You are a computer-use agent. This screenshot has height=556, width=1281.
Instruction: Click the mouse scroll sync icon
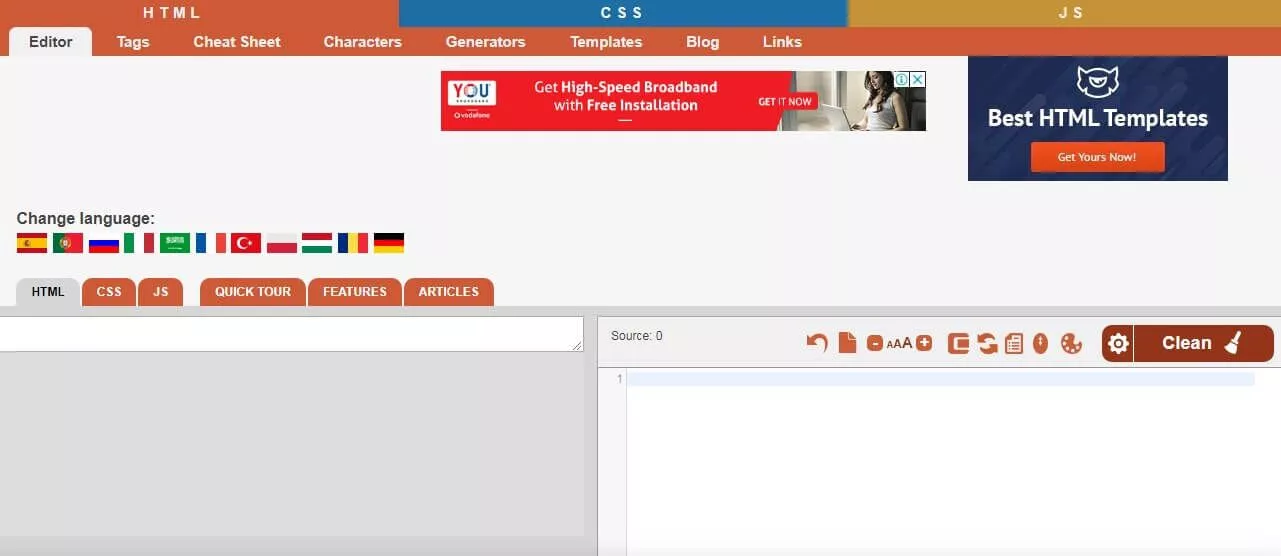(x=1041, y=343)
